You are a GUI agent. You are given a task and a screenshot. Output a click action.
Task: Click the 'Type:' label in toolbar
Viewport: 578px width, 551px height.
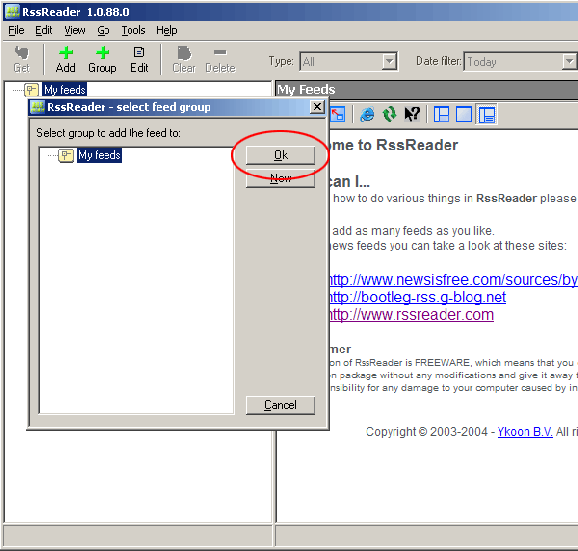[x=281, y=61]
